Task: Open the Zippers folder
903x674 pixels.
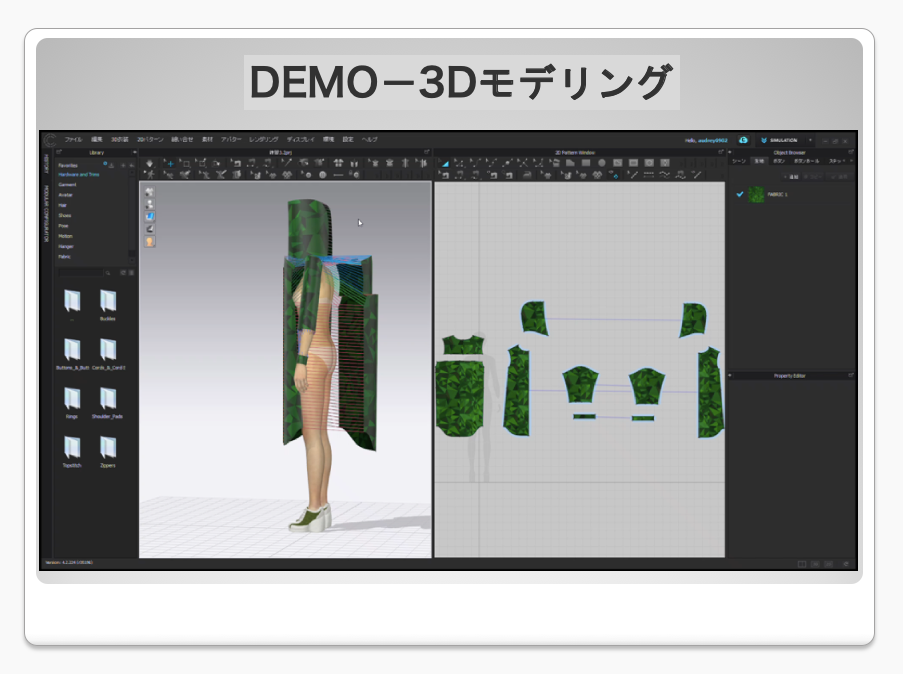Action: click(107, 448)
